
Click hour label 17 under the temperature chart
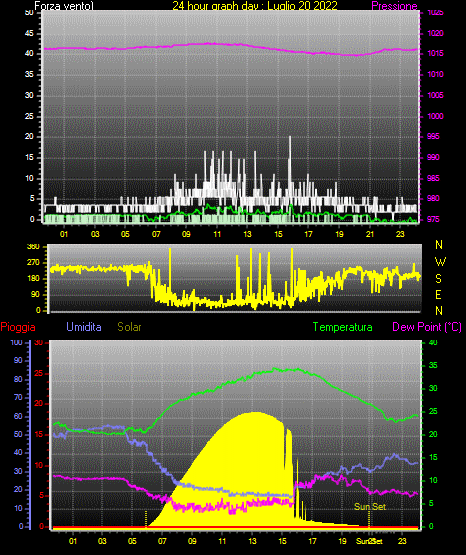pos(312,541)
